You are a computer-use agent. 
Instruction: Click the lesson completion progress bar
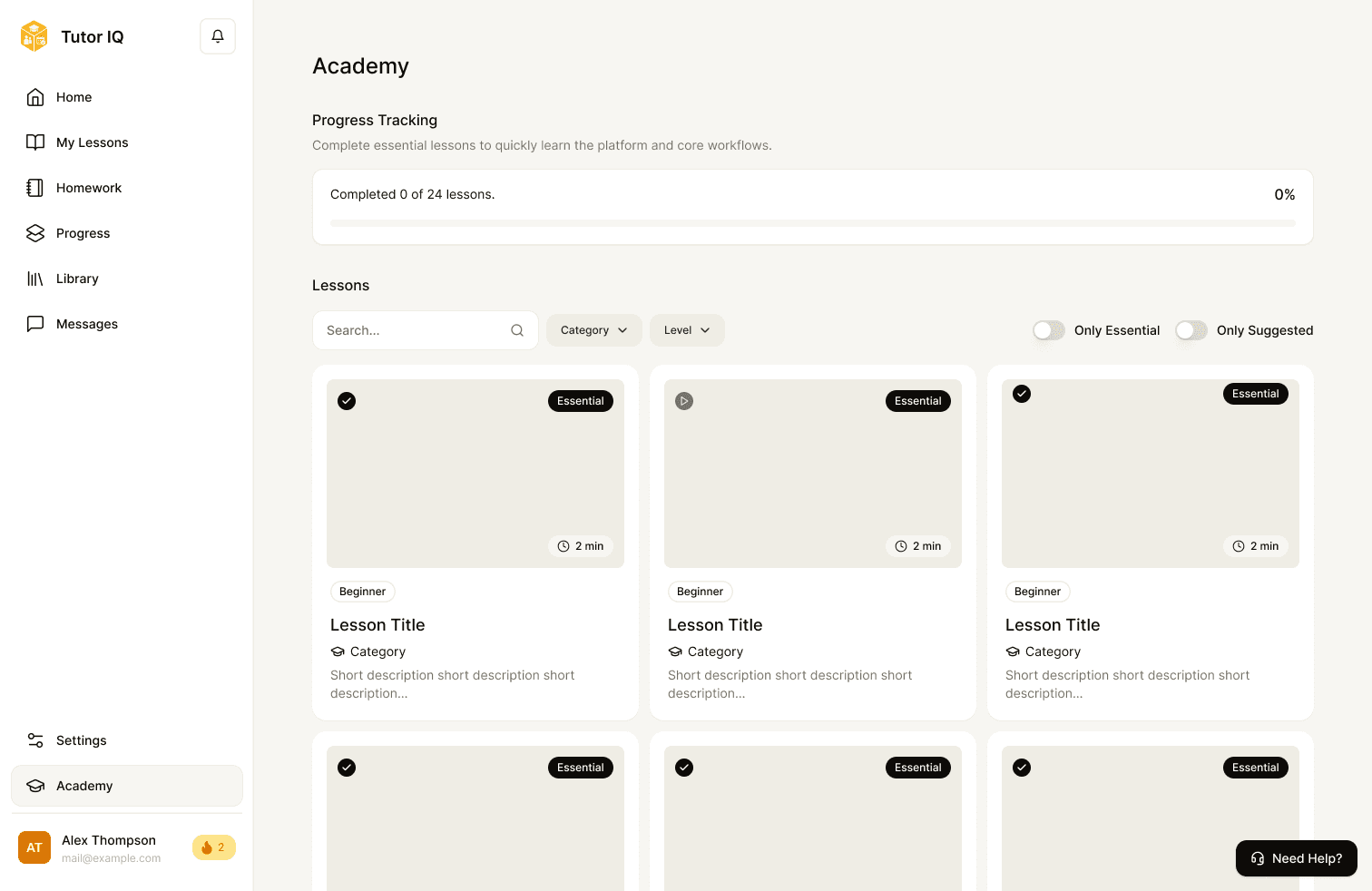point(813,222)
